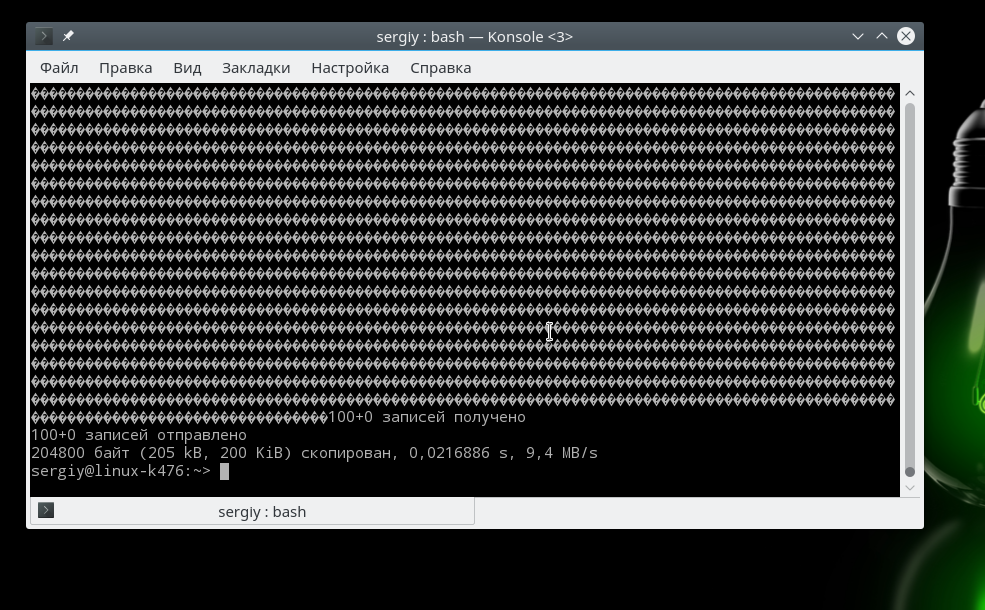Open the Закладки menu
This screenshot has width=985, height=610.
256,68
